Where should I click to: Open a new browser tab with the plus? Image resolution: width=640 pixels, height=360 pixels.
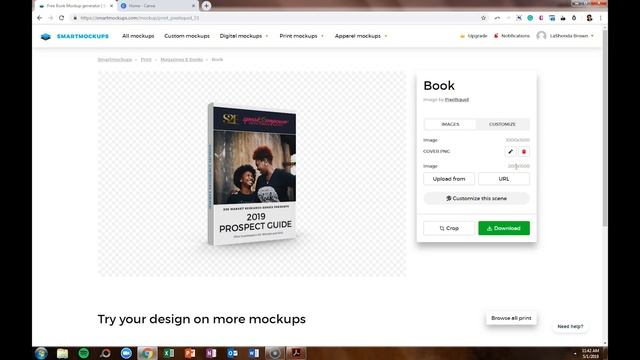click(x=206, y=6)
